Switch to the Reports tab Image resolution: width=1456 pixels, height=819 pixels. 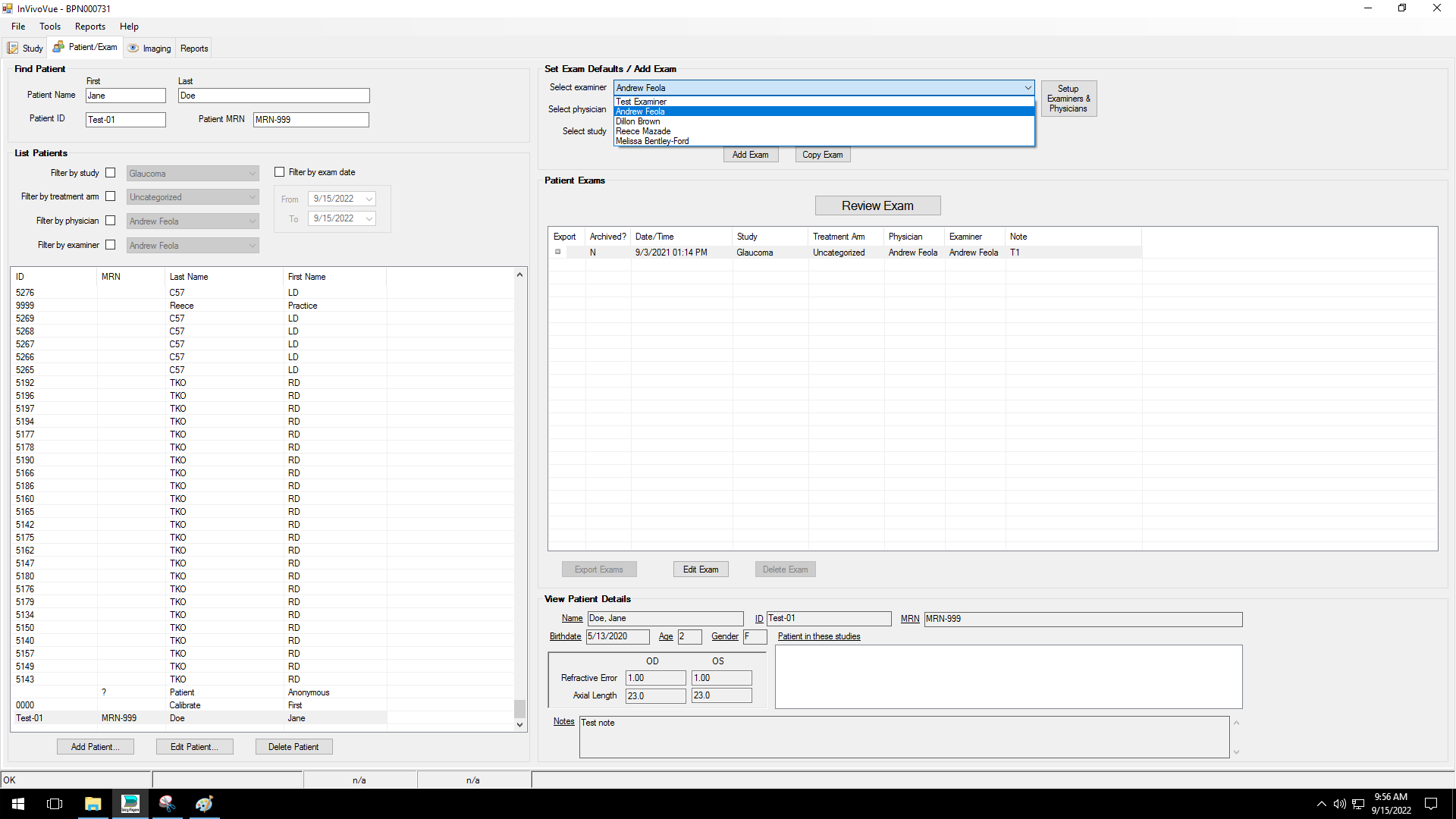coord(194,49)
